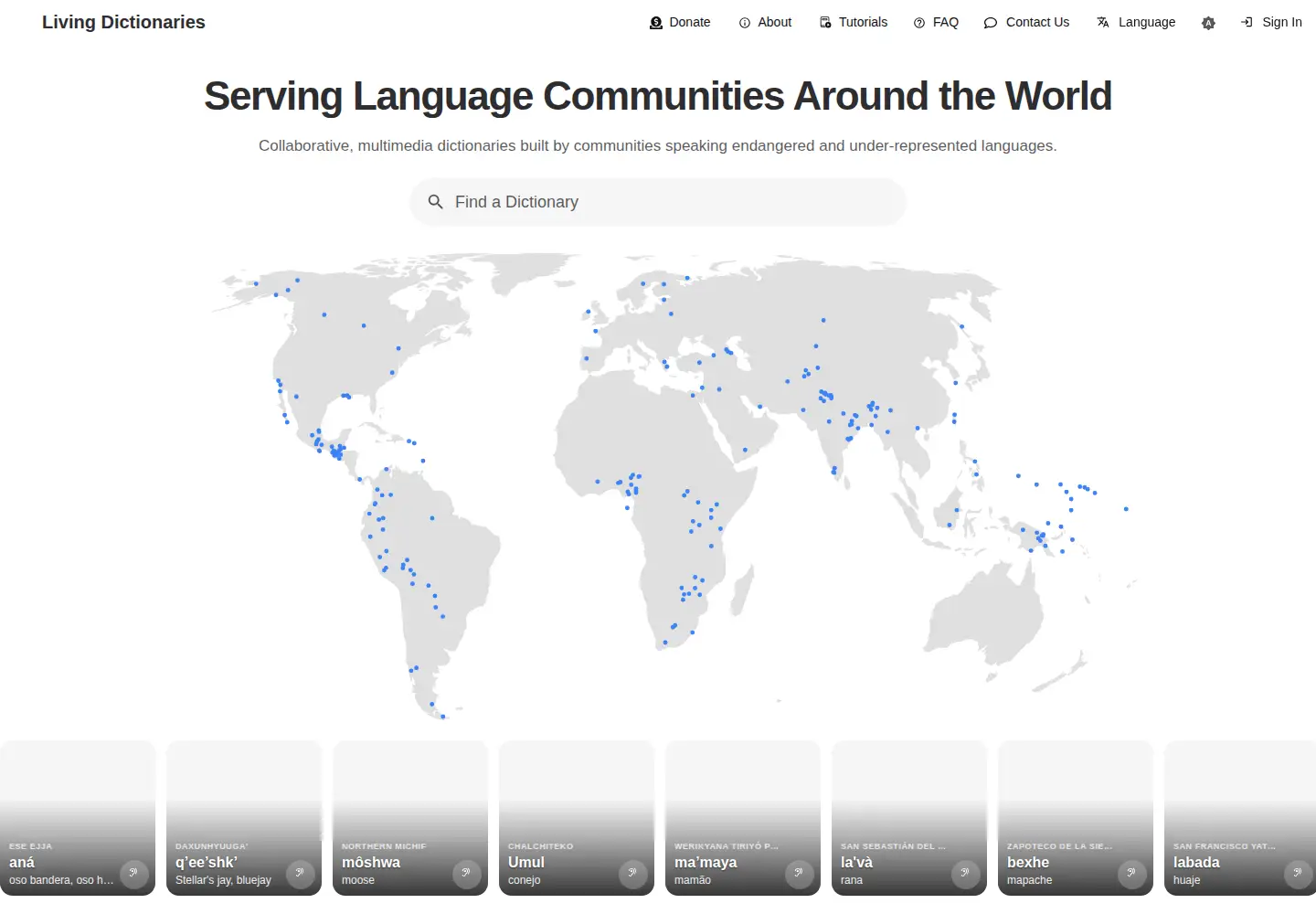The height and width of the screenshot is (914, 1316).
Task: Click the About info icon
Action: (745, 23)
